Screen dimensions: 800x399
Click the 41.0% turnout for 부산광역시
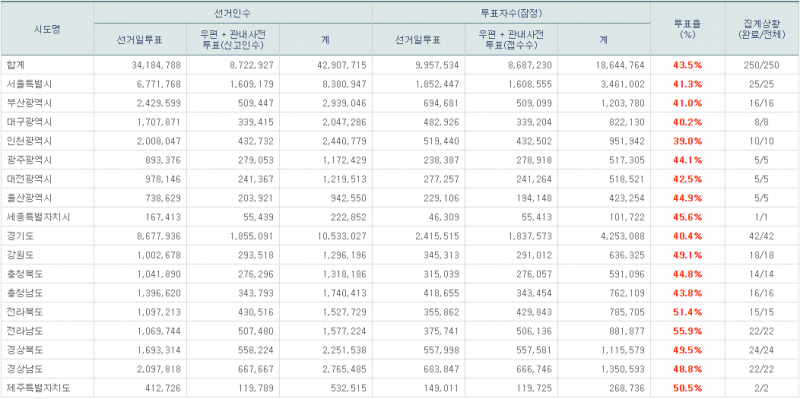[687, 103]
